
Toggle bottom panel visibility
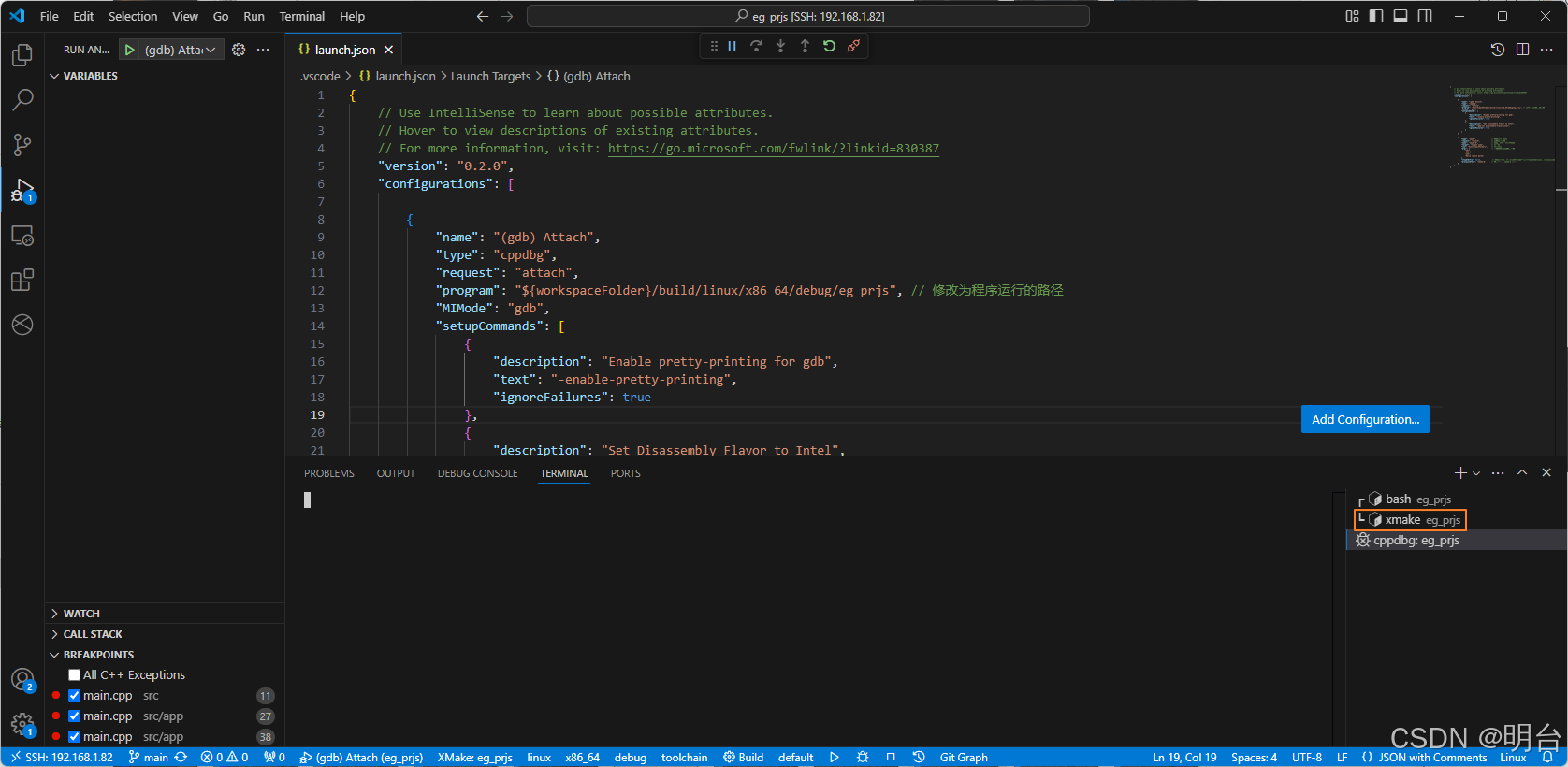[1401, 16]
